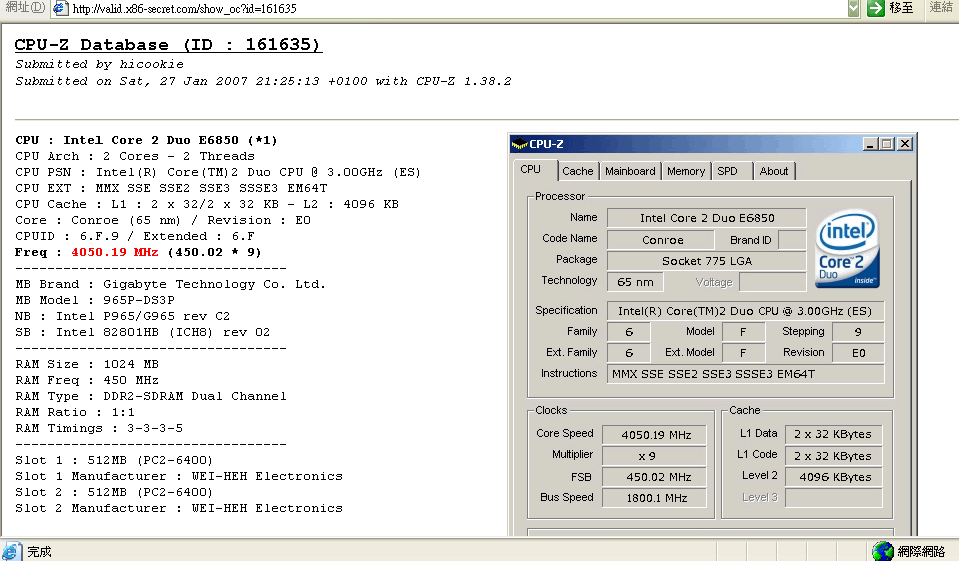Screen dimensions: 959x561
Task: Close the CPU-Z window
Action: (x=905, y=144)
